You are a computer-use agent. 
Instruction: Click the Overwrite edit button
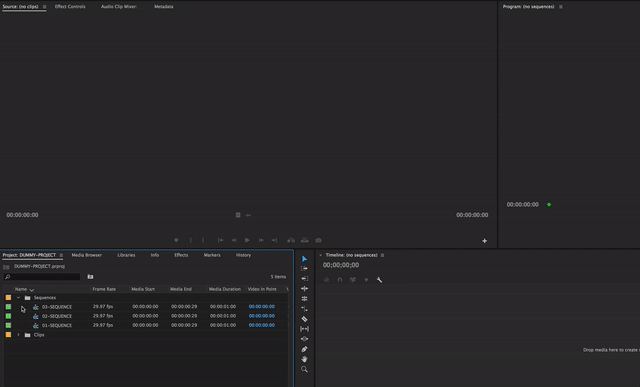click(x=304, y=240)
